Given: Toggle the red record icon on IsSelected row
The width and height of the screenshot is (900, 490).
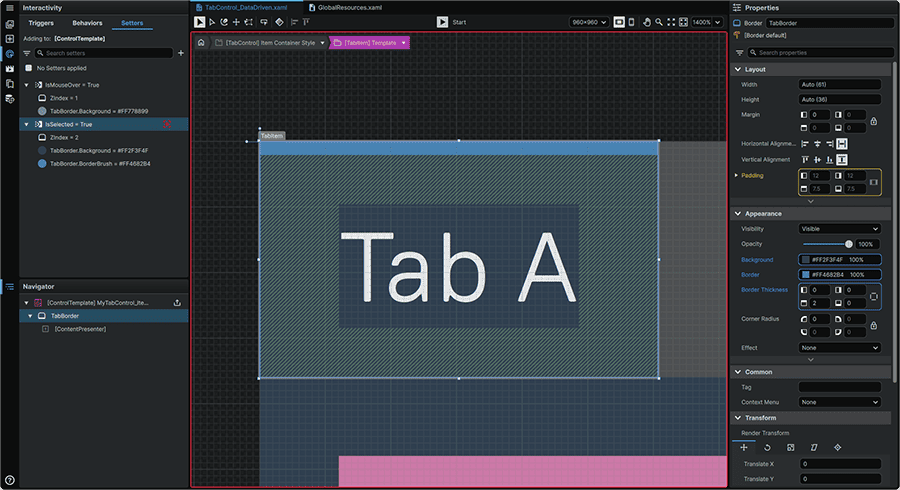Looking at the screenshot, I should [167, 124].
